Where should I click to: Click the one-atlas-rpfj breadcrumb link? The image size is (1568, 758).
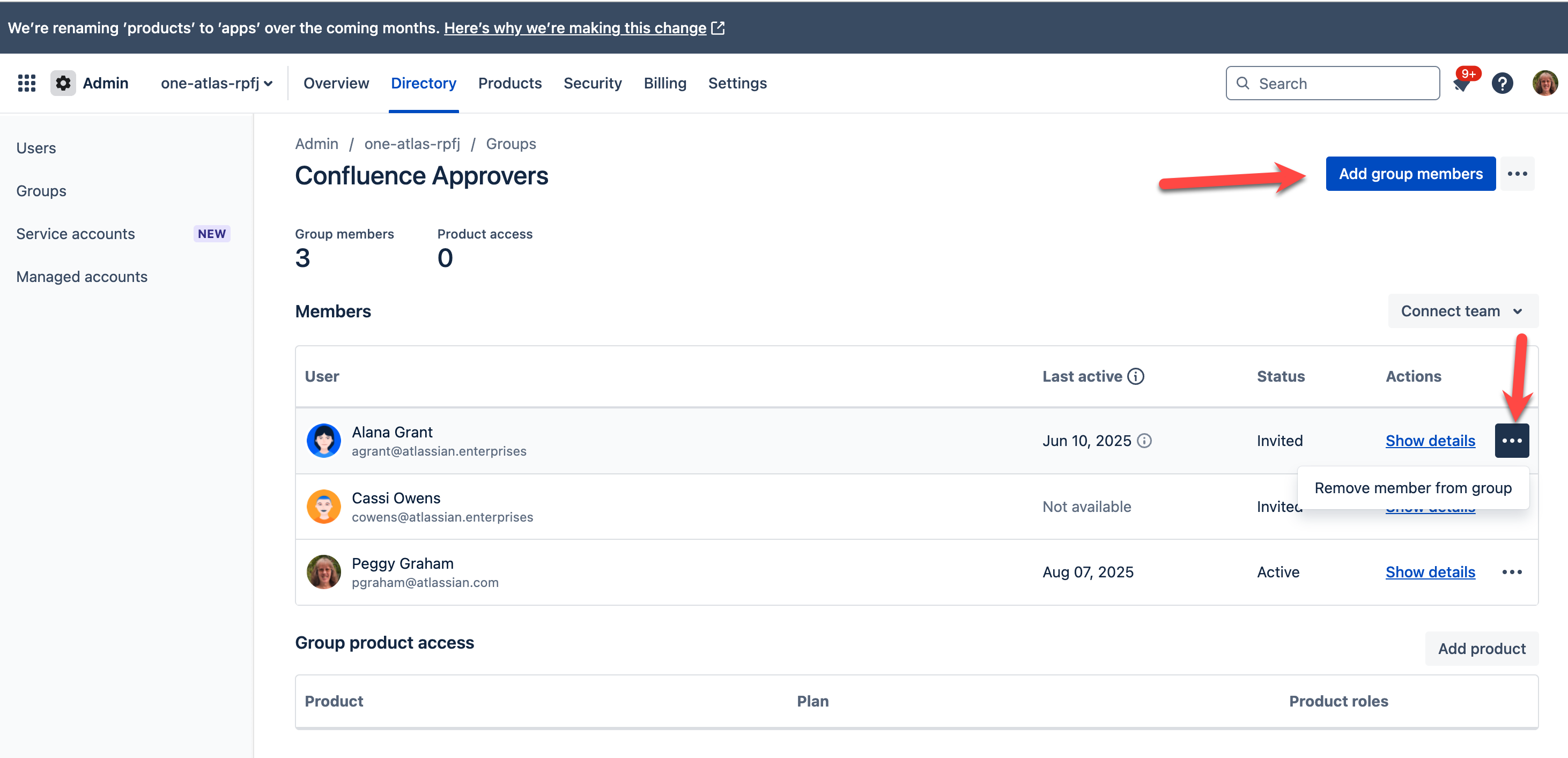click(412, 144)
